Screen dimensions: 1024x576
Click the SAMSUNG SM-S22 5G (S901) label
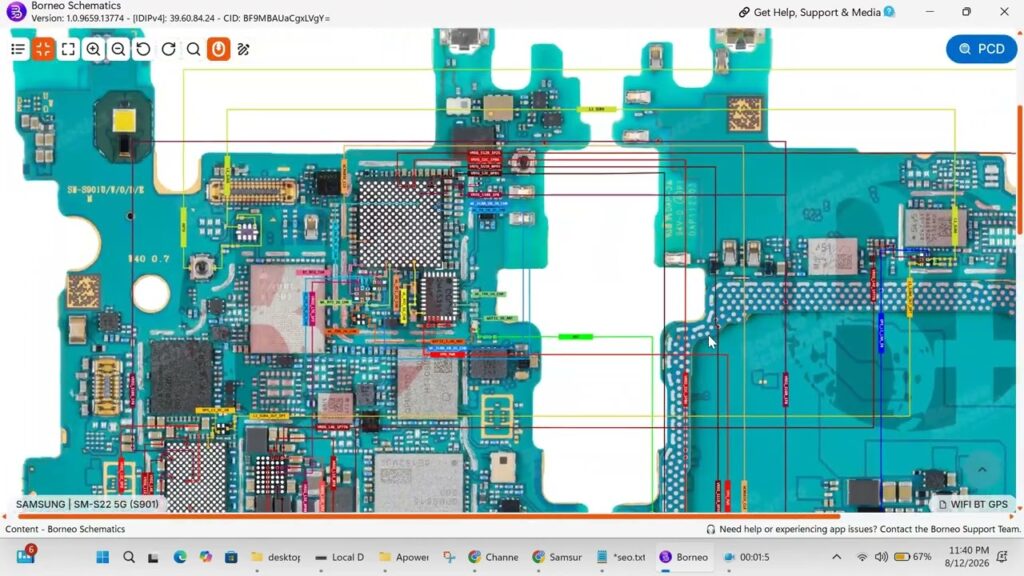pyautogui.click(x=87, y=504)
